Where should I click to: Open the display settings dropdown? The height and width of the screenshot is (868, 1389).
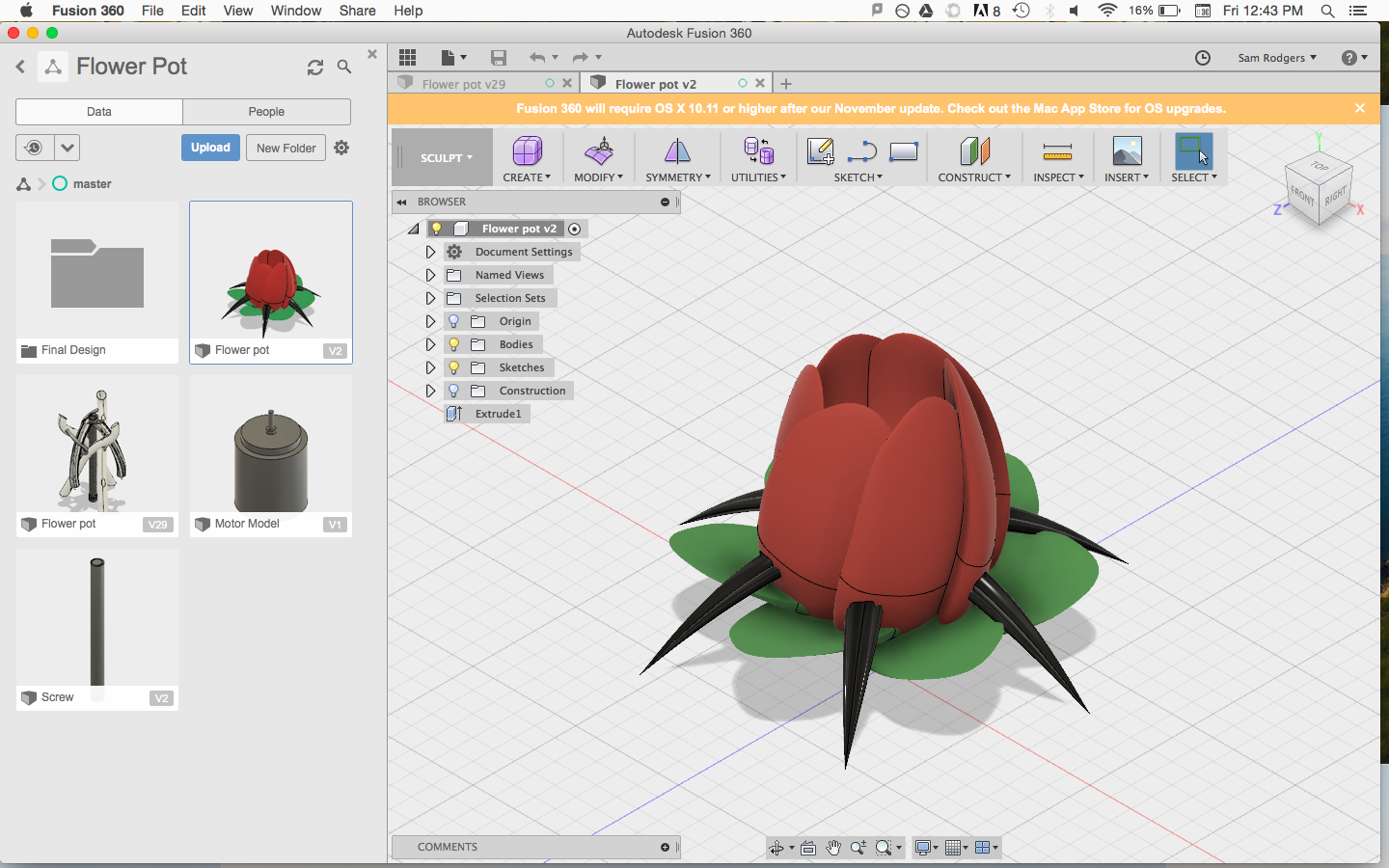click(x=927, y=848)
